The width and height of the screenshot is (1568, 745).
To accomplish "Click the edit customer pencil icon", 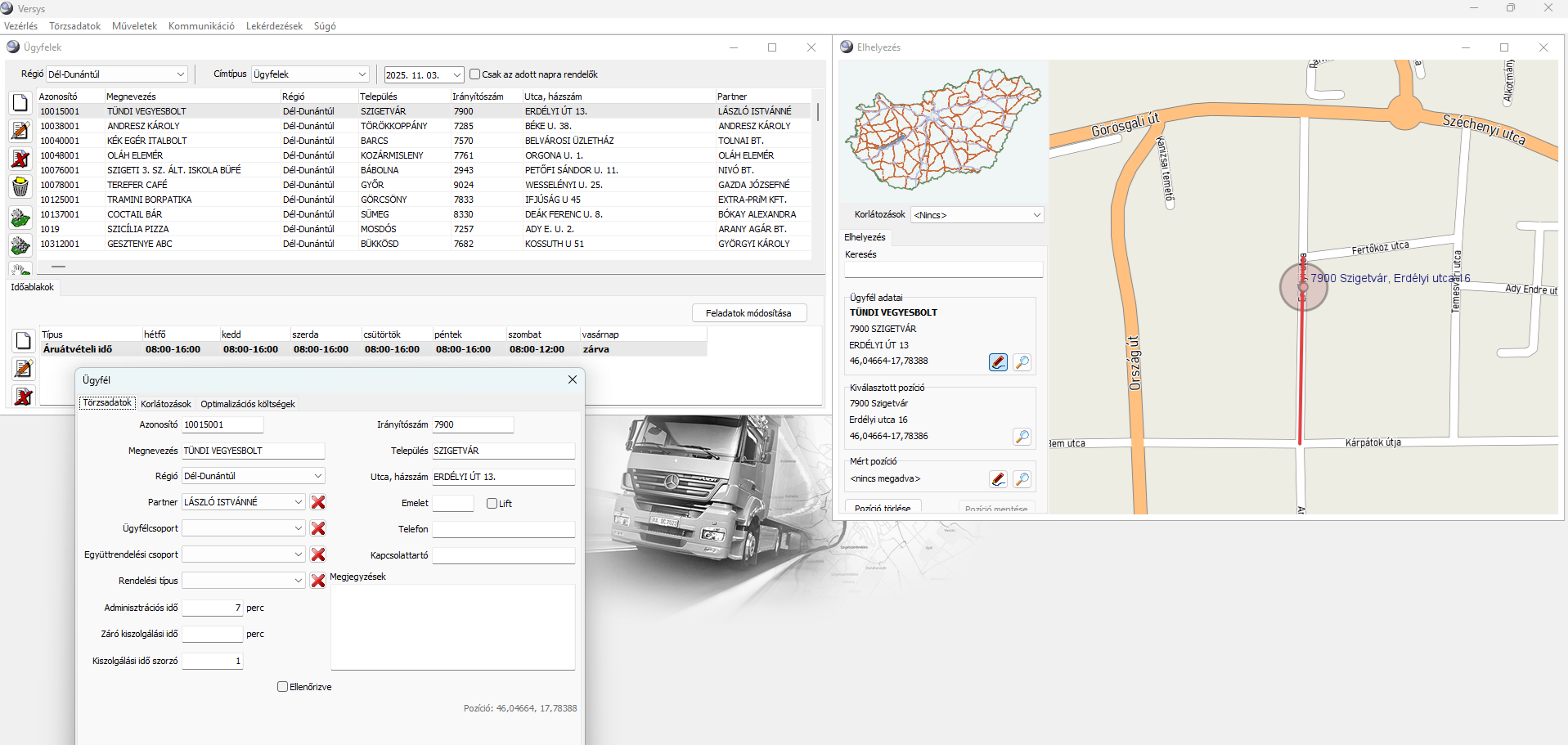I will [20, 130].
